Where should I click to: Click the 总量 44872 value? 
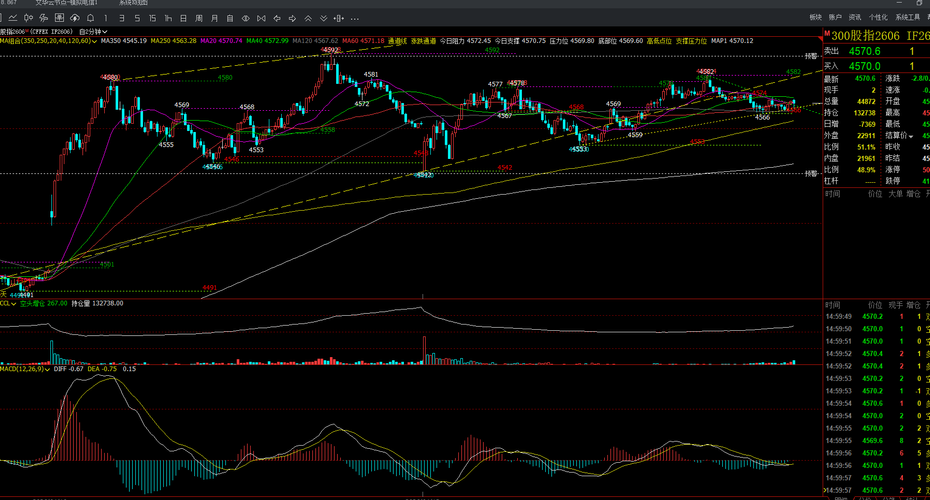coord(867,101)
